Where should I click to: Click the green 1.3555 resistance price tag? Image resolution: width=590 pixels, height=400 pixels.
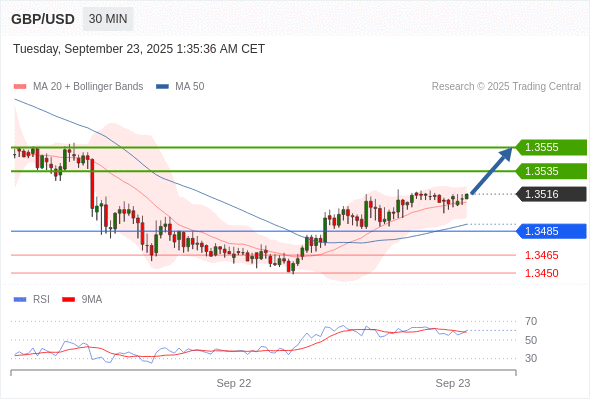[x=551, y=147]
